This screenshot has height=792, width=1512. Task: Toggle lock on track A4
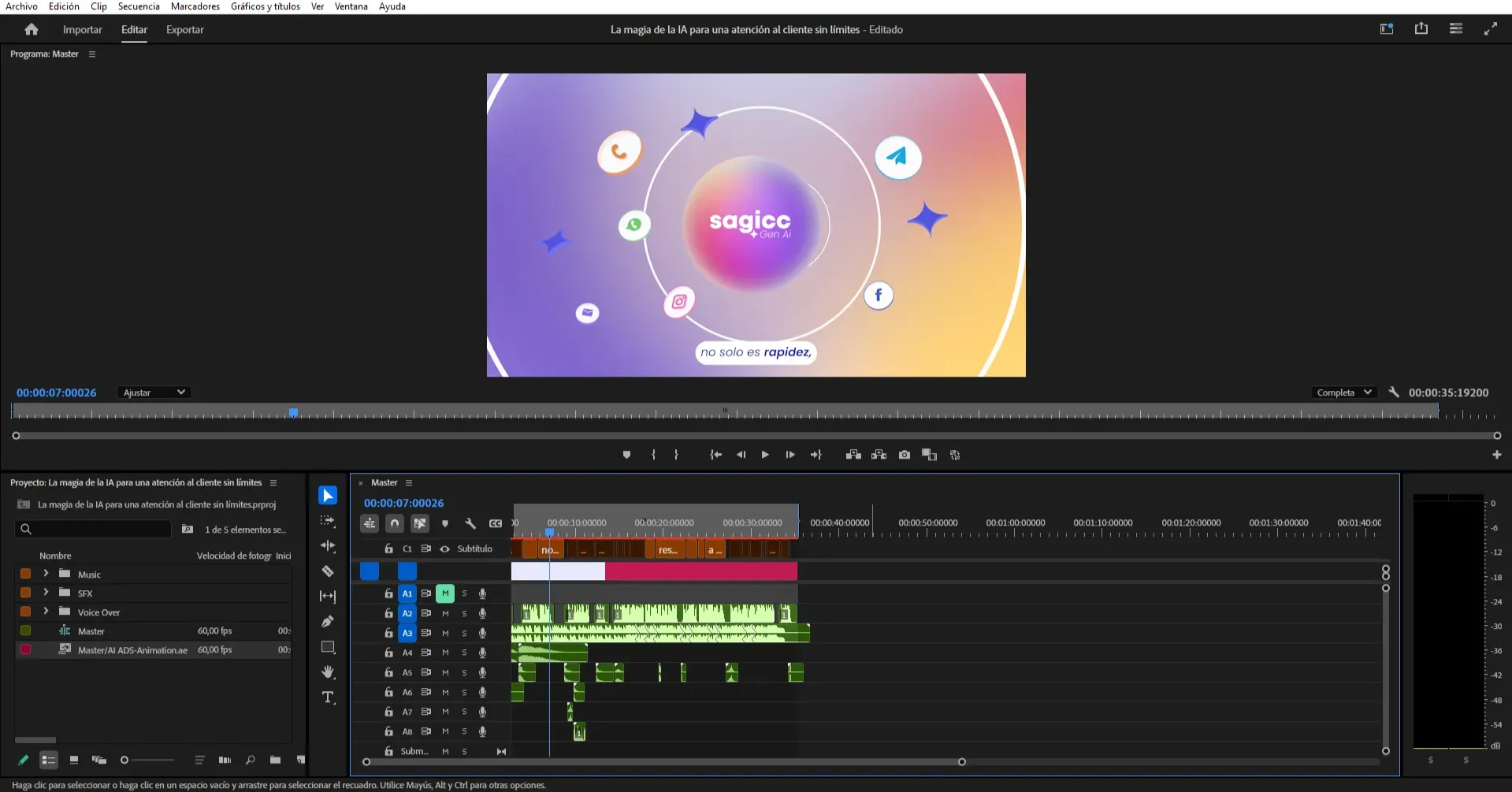point(388,653)
